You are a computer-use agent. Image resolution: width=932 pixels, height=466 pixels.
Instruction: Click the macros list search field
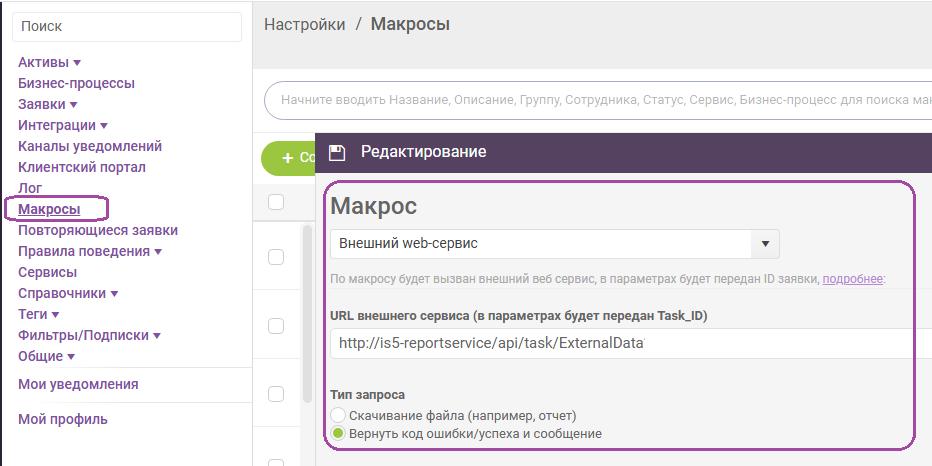click(x=600, y=100)
